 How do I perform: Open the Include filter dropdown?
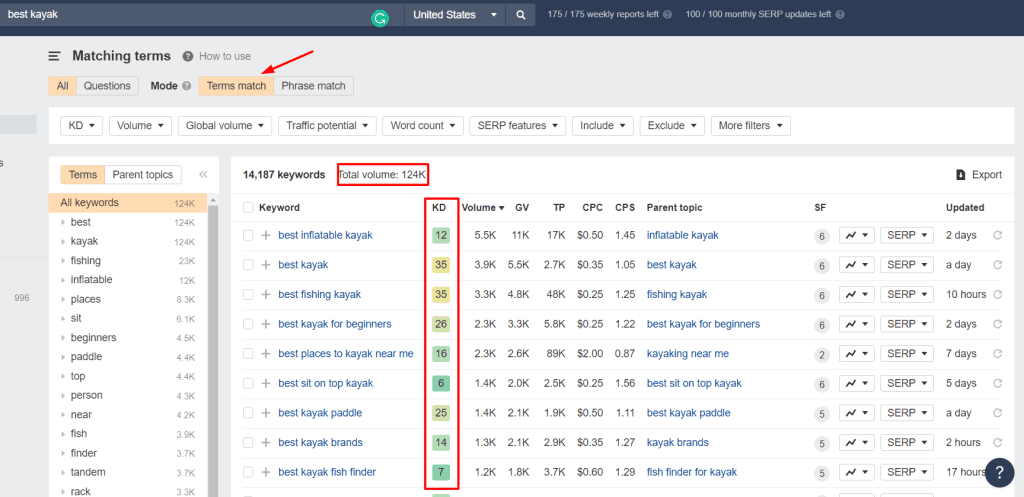pyautogui.click(x=603, y=125)
